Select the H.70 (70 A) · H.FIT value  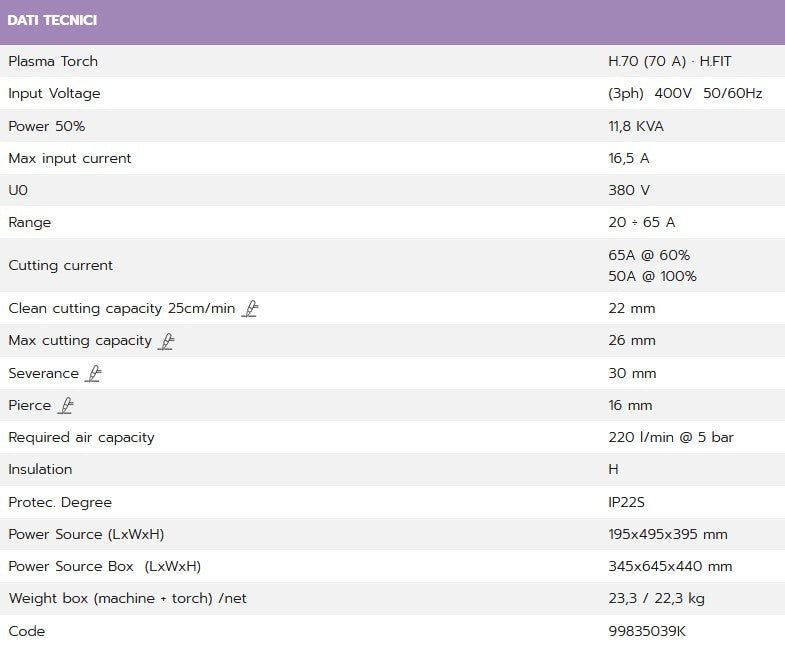(x=669, y=61)
